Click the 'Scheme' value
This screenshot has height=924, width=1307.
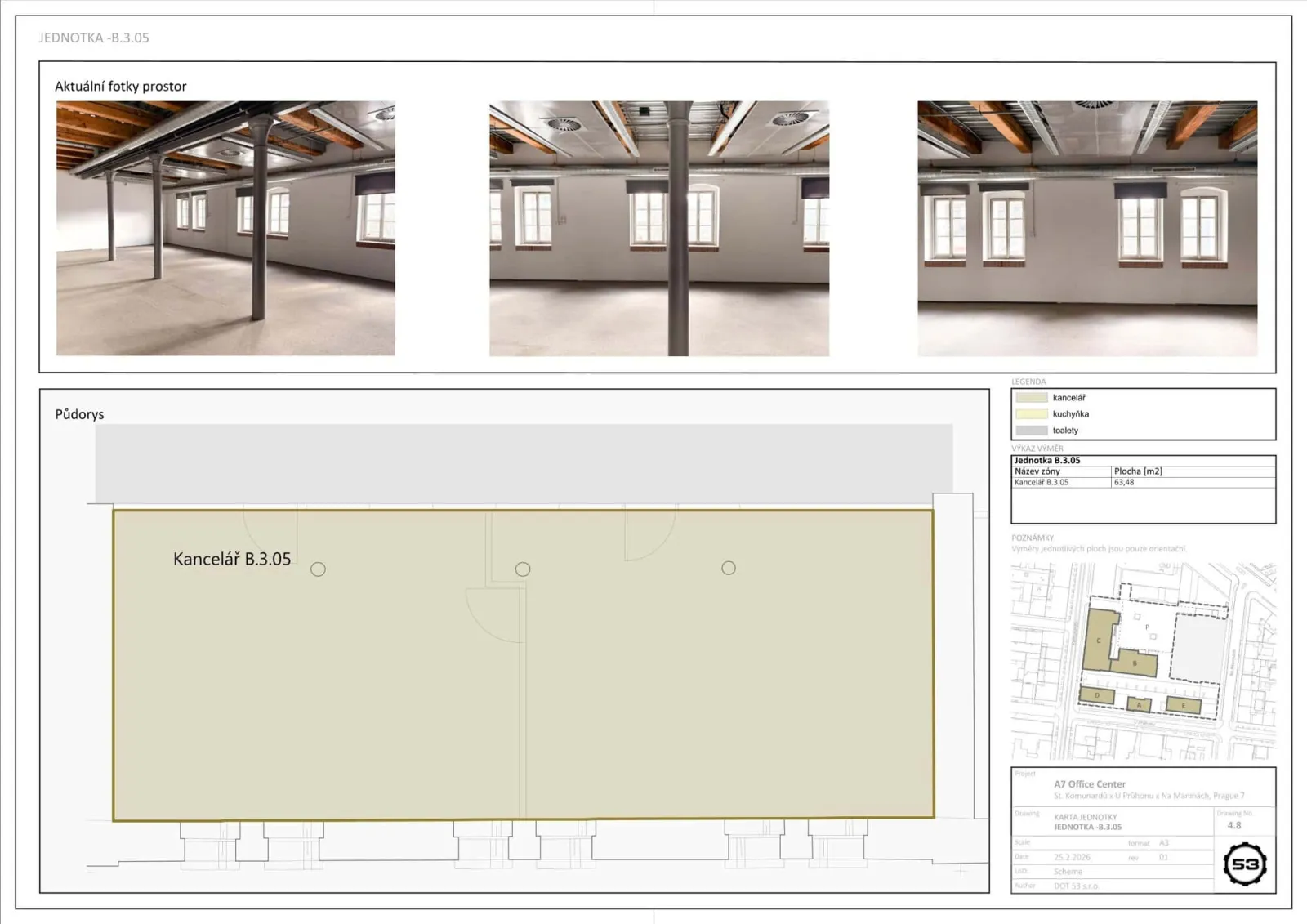[x=1068, y=872]
